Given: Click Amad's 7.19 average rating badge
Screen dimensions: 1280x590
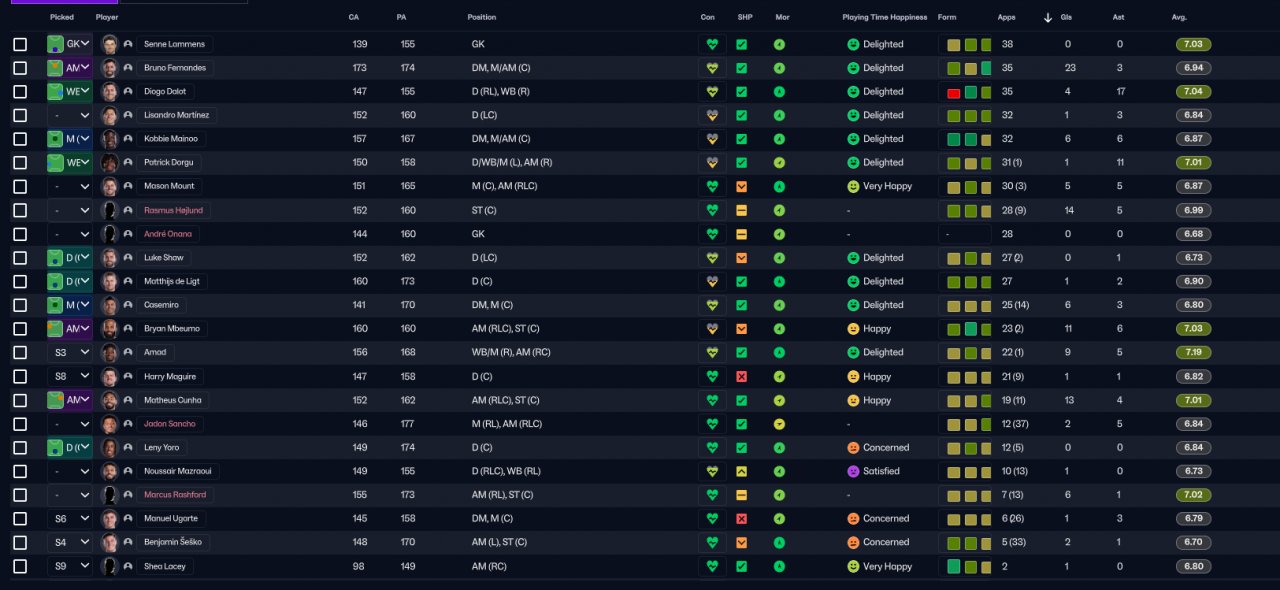Looking at the screenshot, I should pyautogui.click(x=1193, y=352).
